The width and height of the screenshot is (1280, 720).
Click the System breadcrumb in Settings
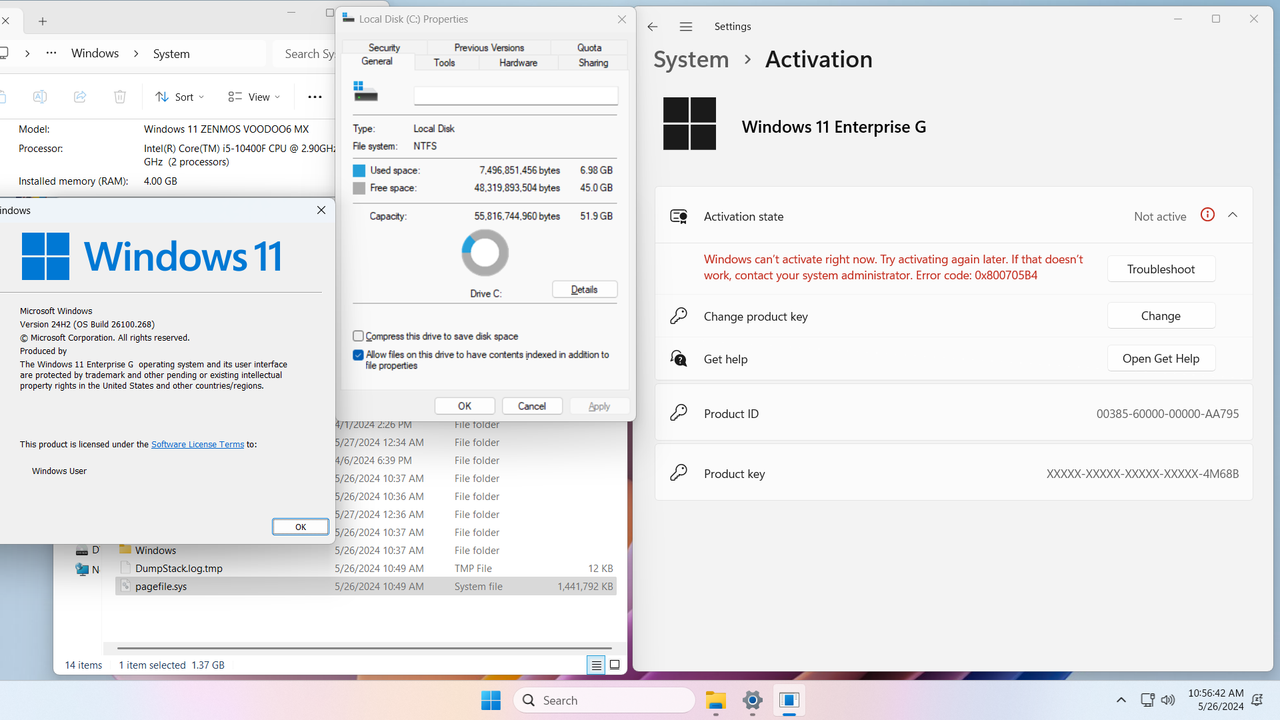pyautogui.click(x=691, y=59)
